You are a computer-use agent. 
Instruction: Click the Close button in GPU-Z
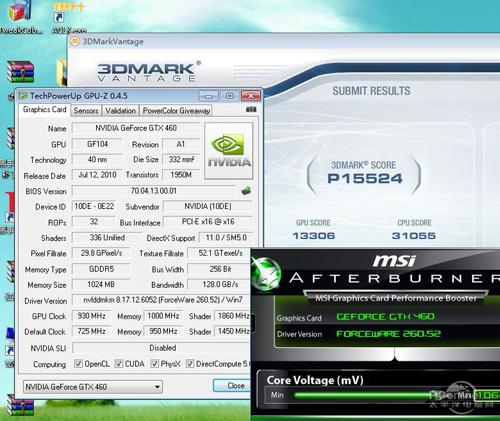tap(232, 386)
